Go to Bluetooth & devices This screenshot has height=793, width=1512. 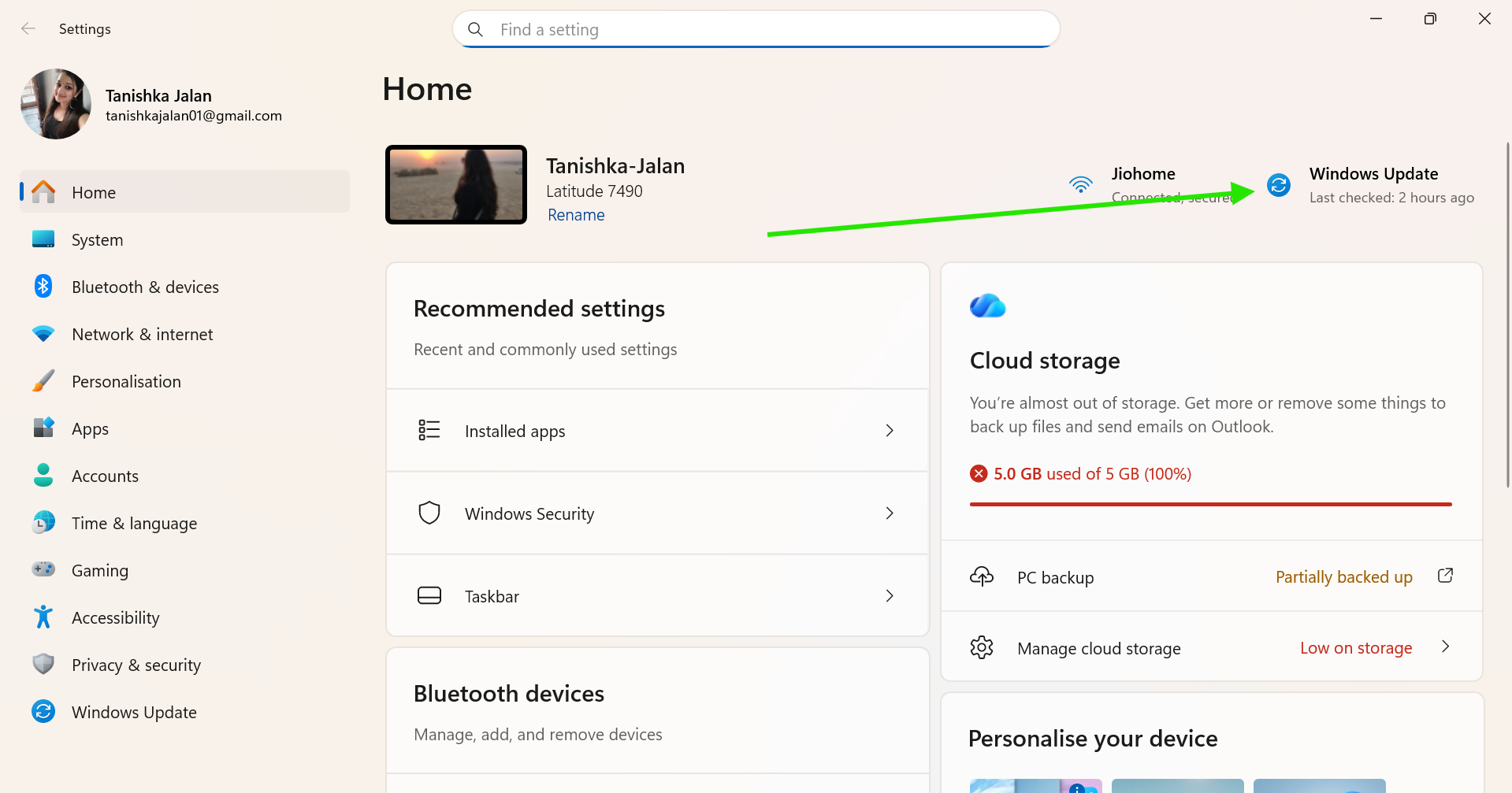(185, 287)
